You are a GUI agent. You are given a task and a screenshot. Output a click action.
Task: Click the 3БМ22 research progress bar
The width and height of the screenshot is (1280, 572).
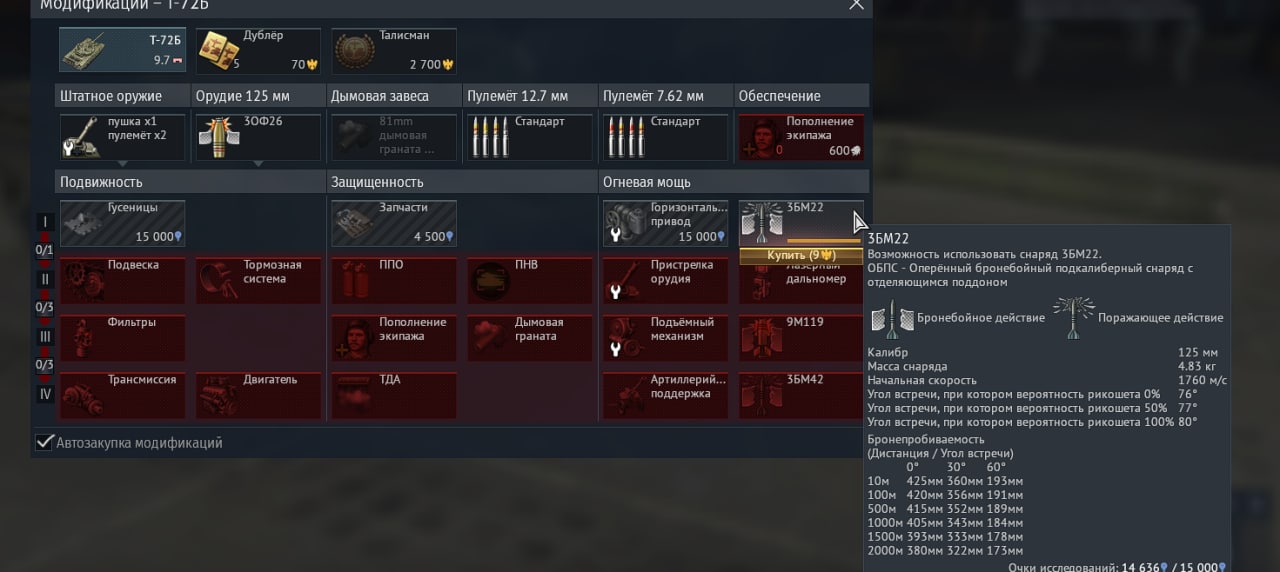[x=823, y=241]
